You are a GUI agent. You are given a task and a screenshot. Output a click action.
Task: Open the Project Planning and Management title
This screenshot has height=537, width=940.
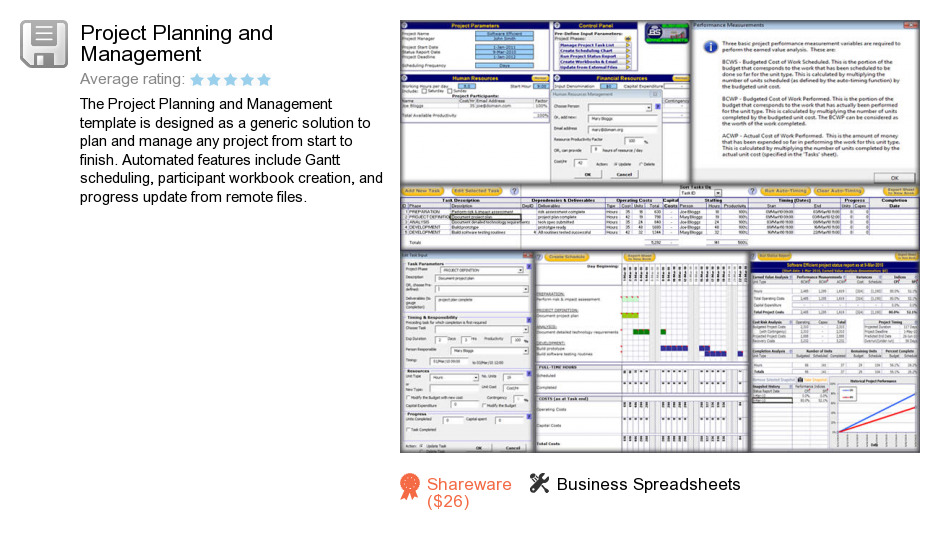176,43
